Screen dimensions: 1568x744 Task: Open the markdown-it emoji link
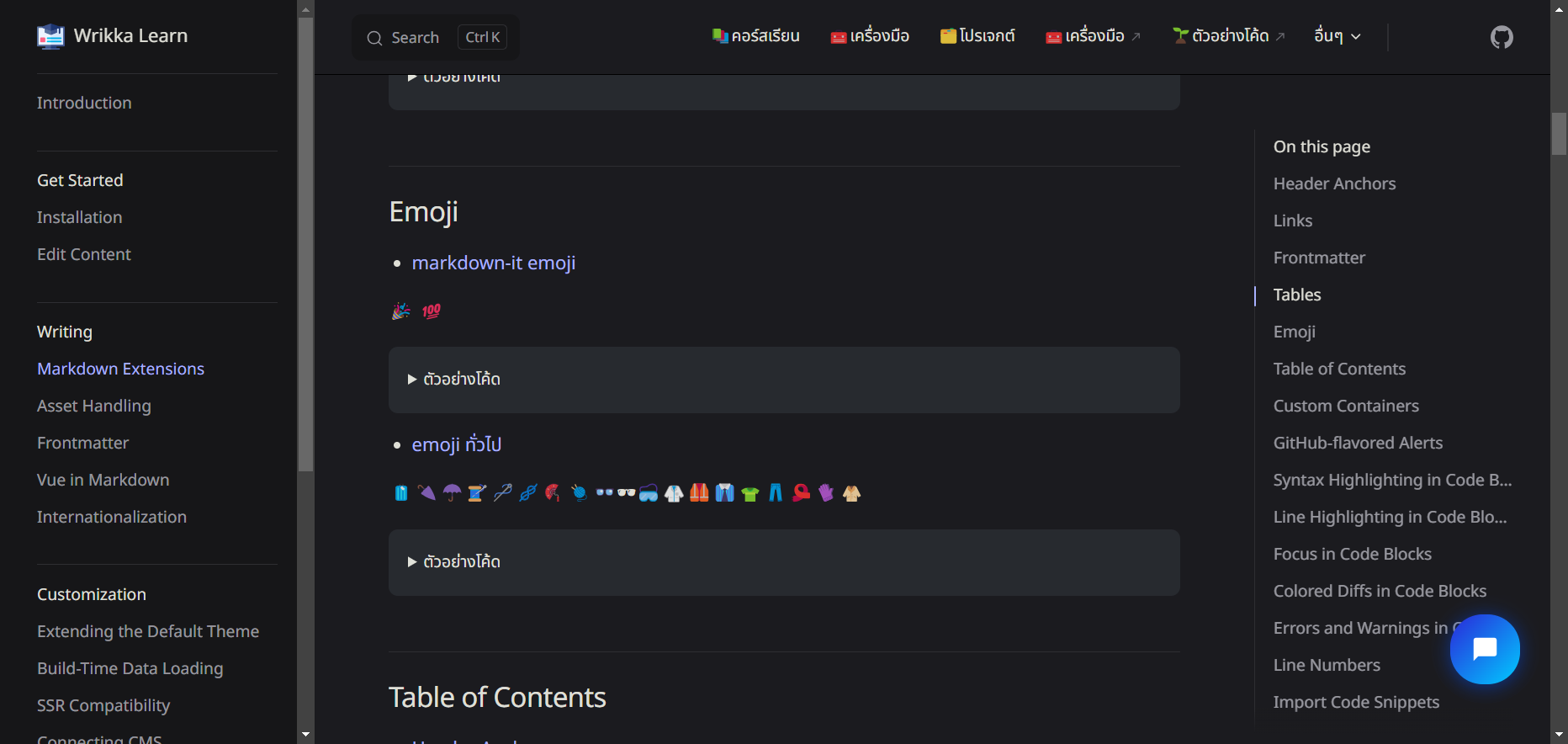pos(493,263)
